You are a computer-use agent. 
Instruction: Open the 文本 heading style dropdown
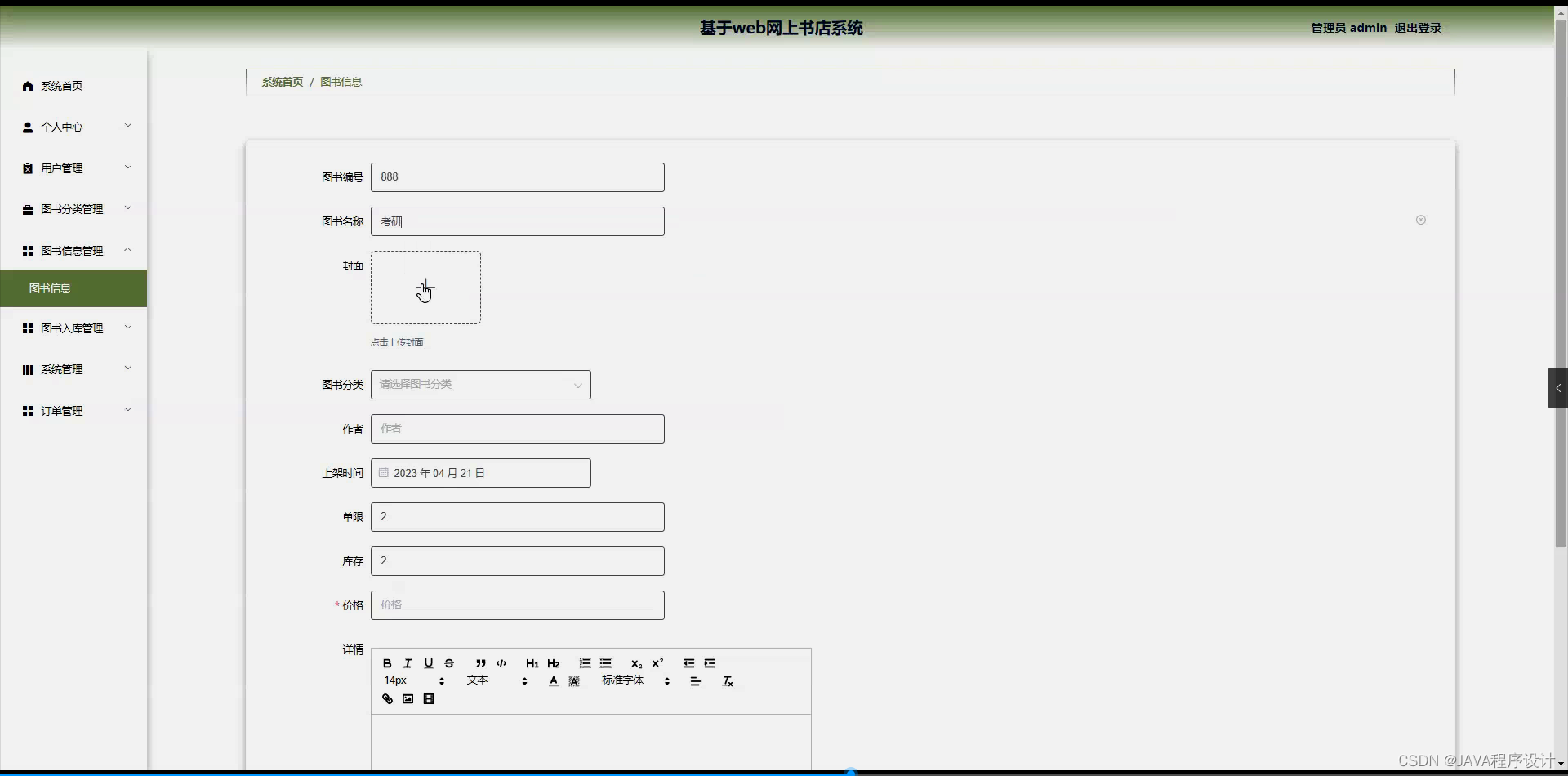pos(497,680)
